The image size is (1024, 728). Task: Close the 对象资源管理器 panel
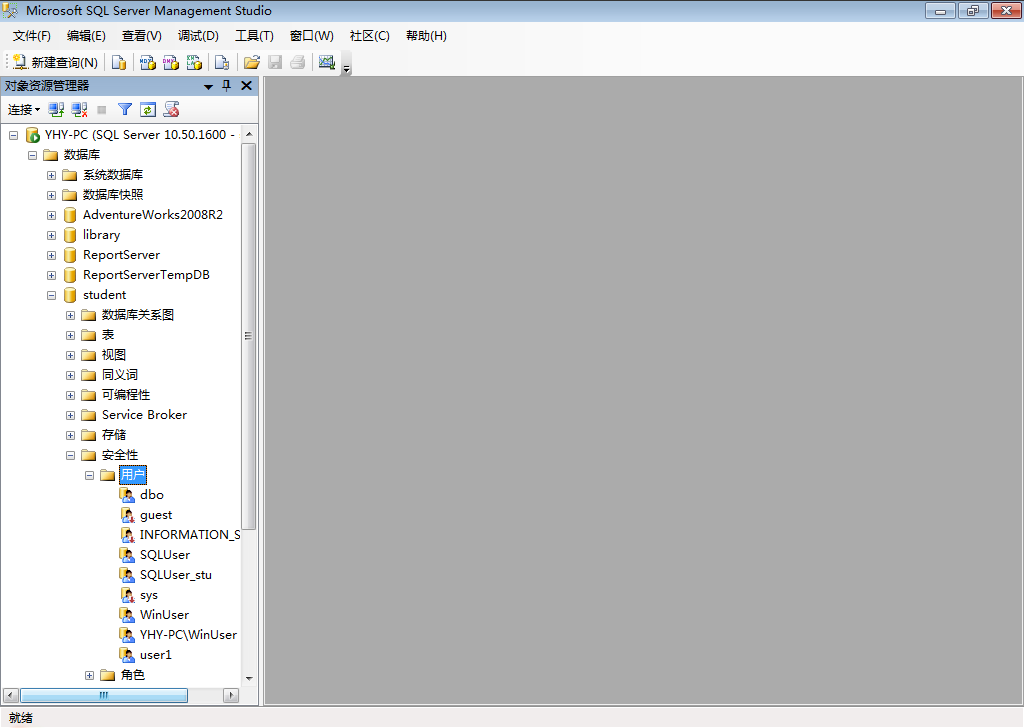(x=246, y=86)
